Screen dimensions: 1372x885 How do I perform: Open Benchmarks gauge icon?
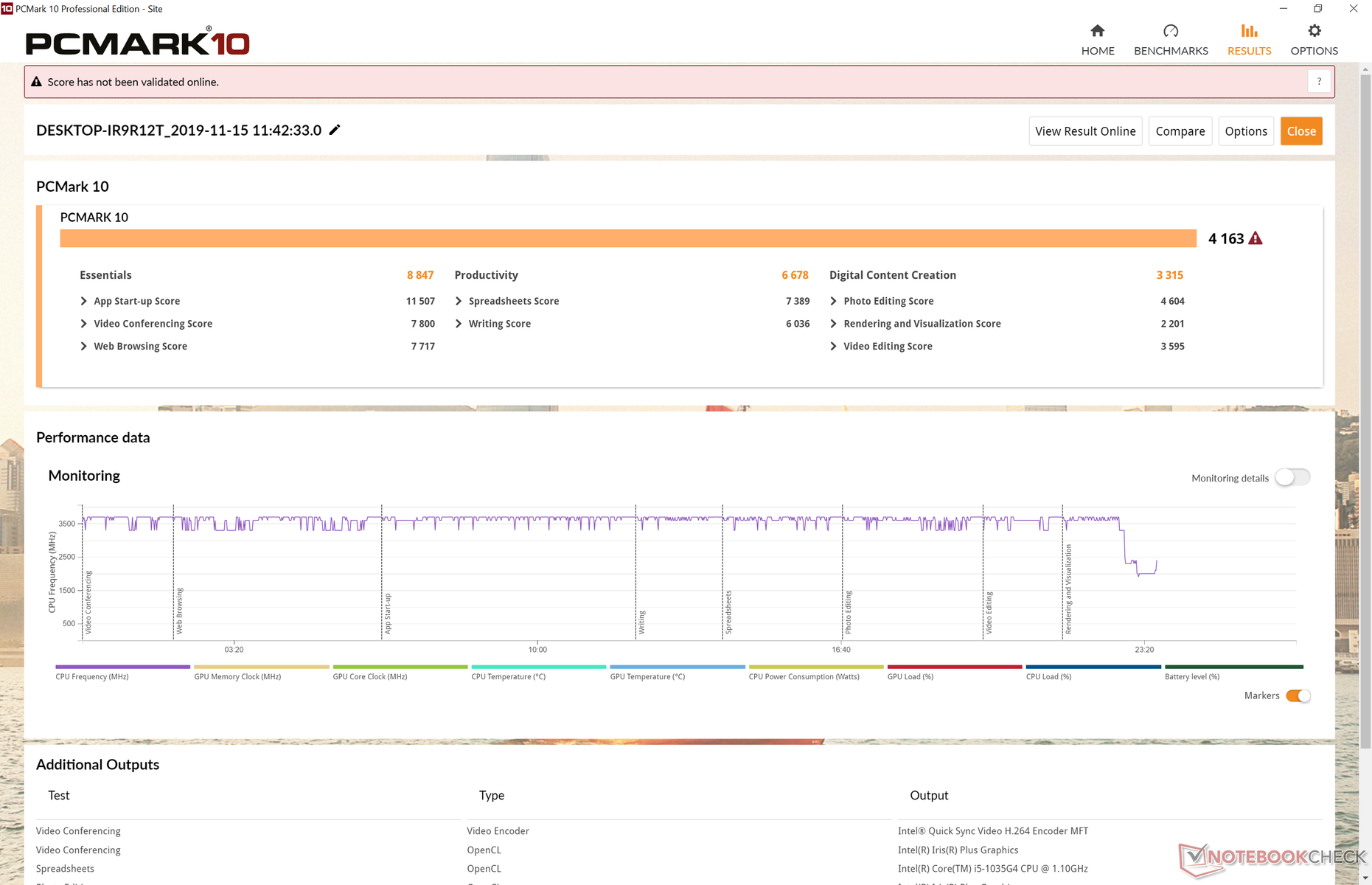pos(1171,31)
